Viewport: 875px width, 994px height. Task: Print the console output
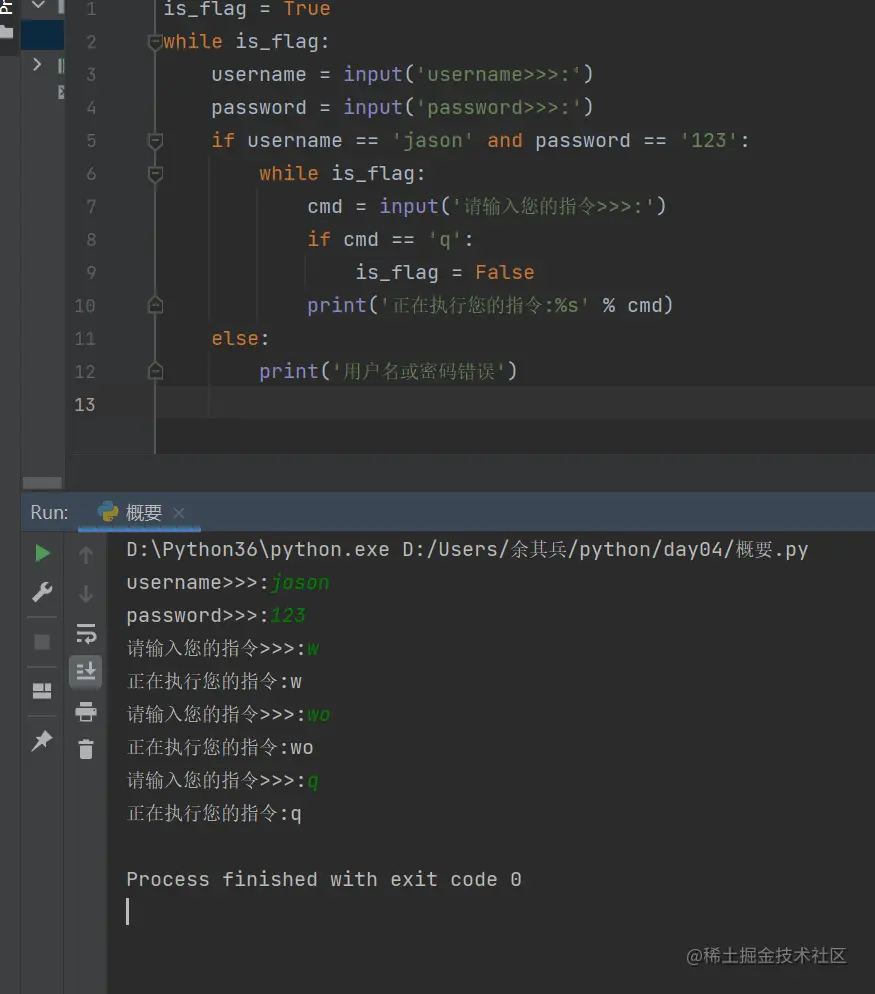point(86,711)
